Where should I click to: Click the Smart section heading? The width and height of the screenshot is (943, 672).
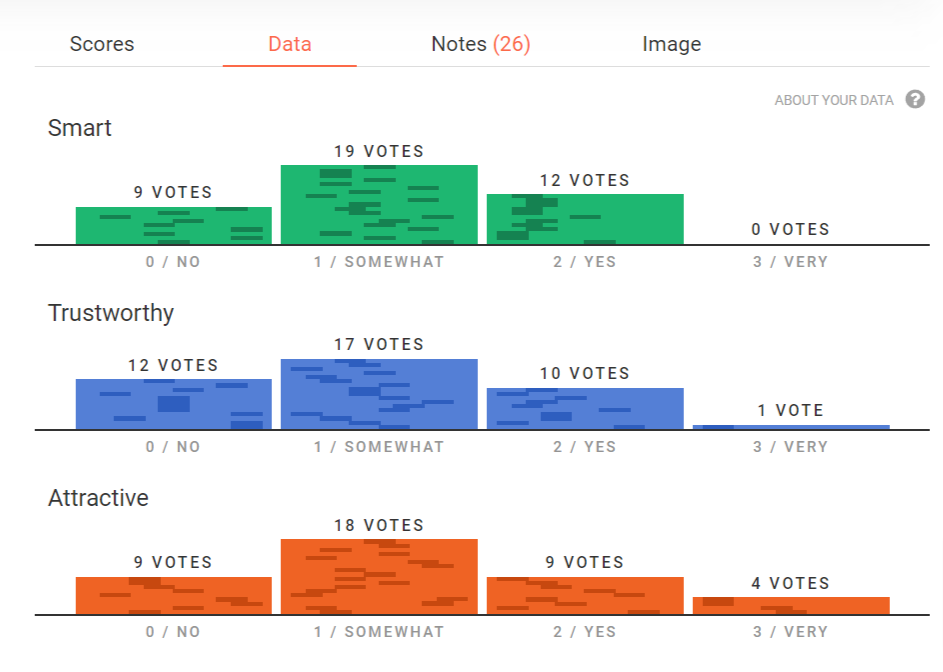(x=80, y=128)
